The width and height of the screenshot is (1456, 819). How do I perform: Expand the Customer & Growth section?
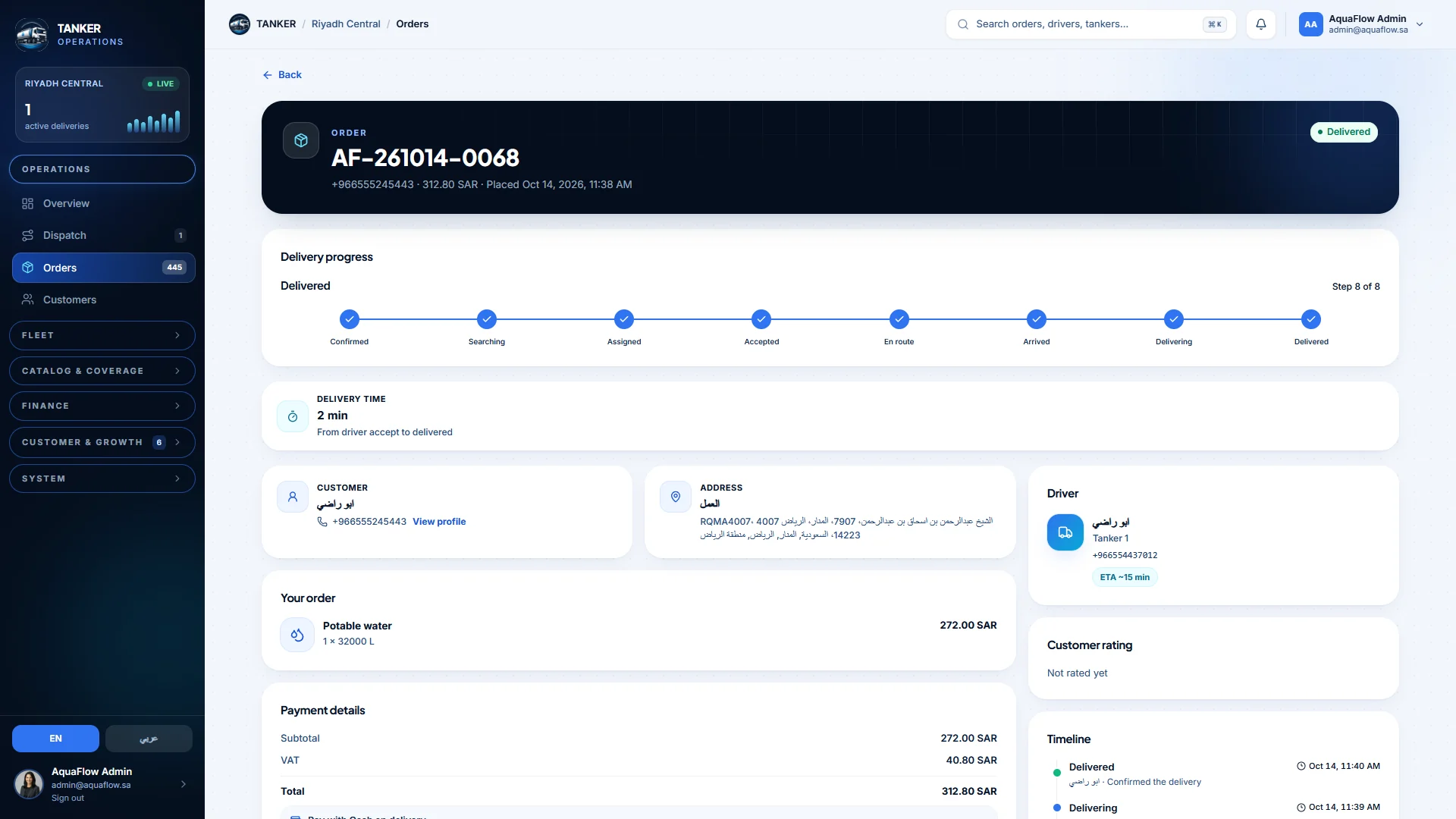(x=102, y=442)
